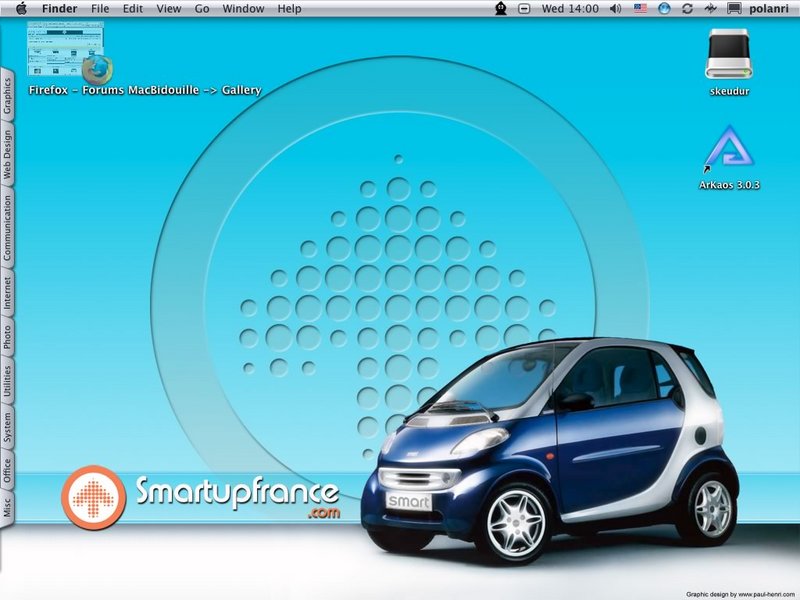Viewport: 800px width, 600px height.
Task: Click the sync arrows menu bar icon
Action: (x=687, y=9)
